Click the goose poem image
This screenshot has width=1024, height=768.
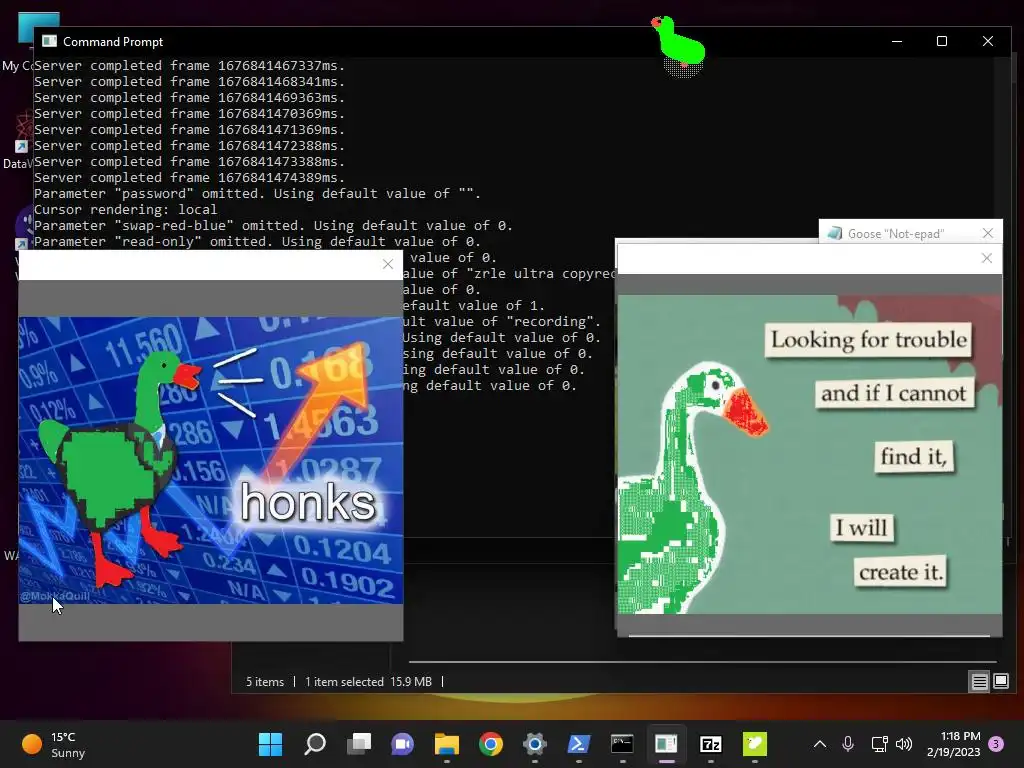pyautogui.click(x=810, y=455)
